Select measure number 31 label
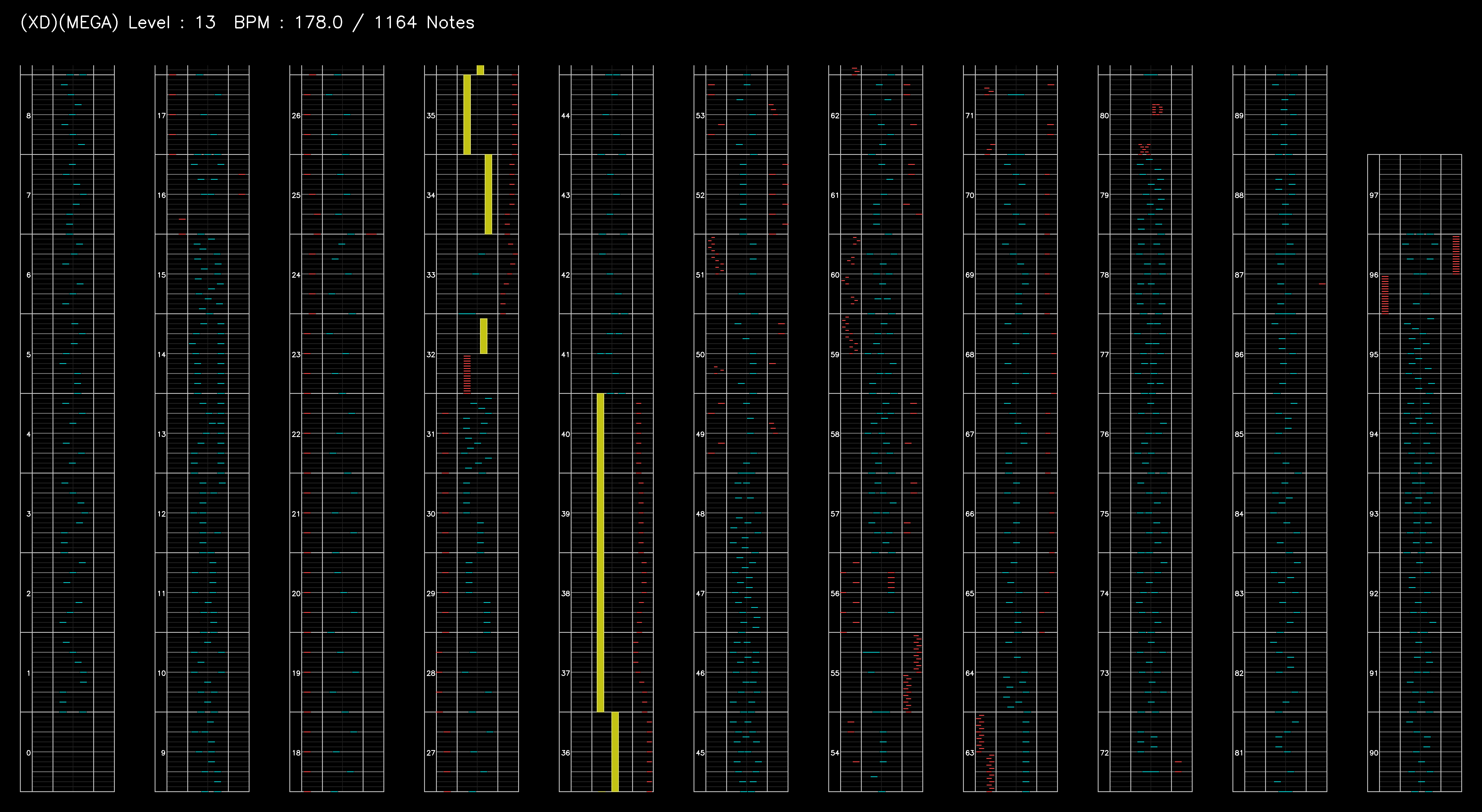Image resolution: width=1482 pixels, height=812 pixels. pyautogui.click(x=431, y=434)
